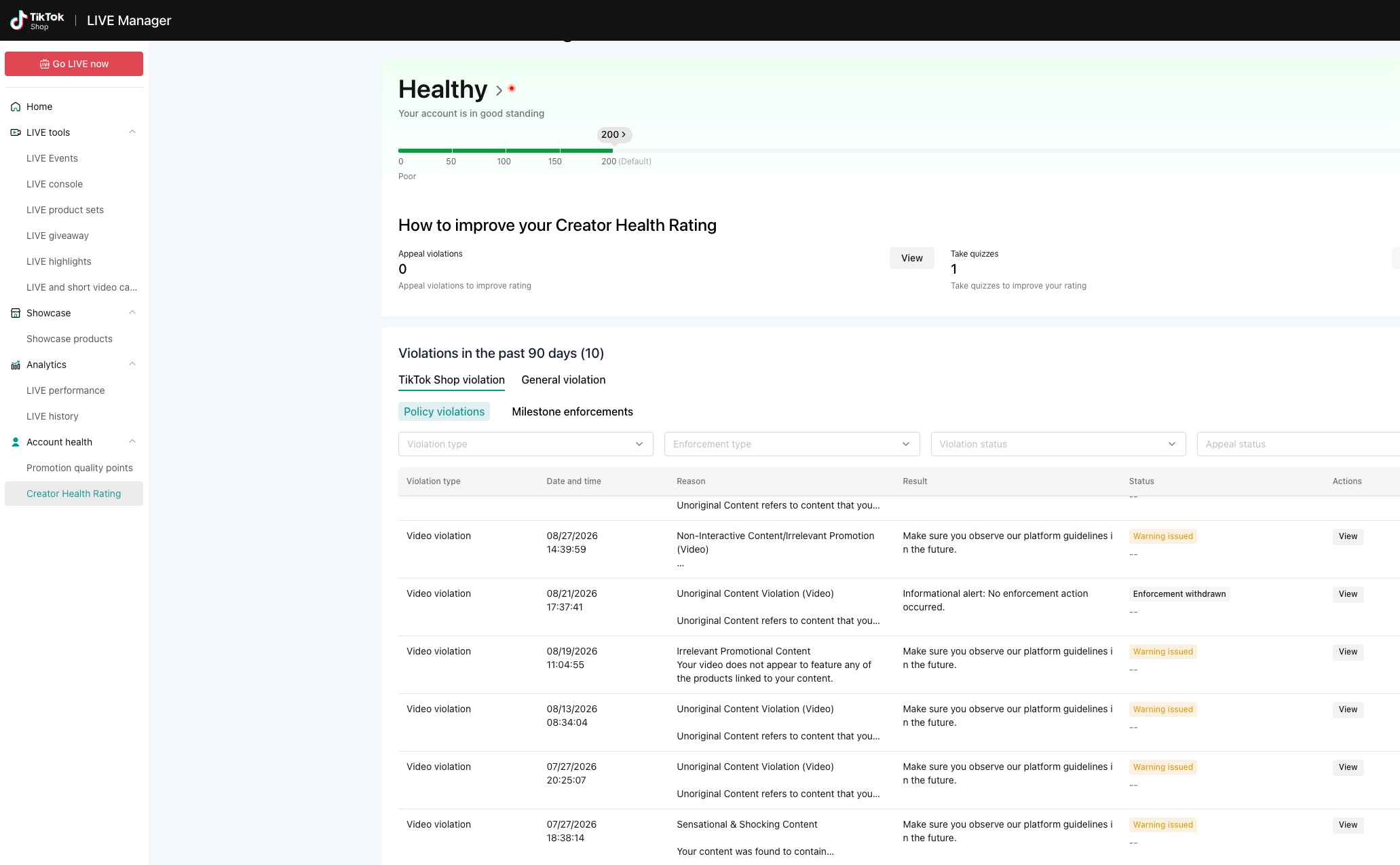Screen dimensions: 1400x865
Task: Click the Showcase storefront icon
Action: (16, 313)
